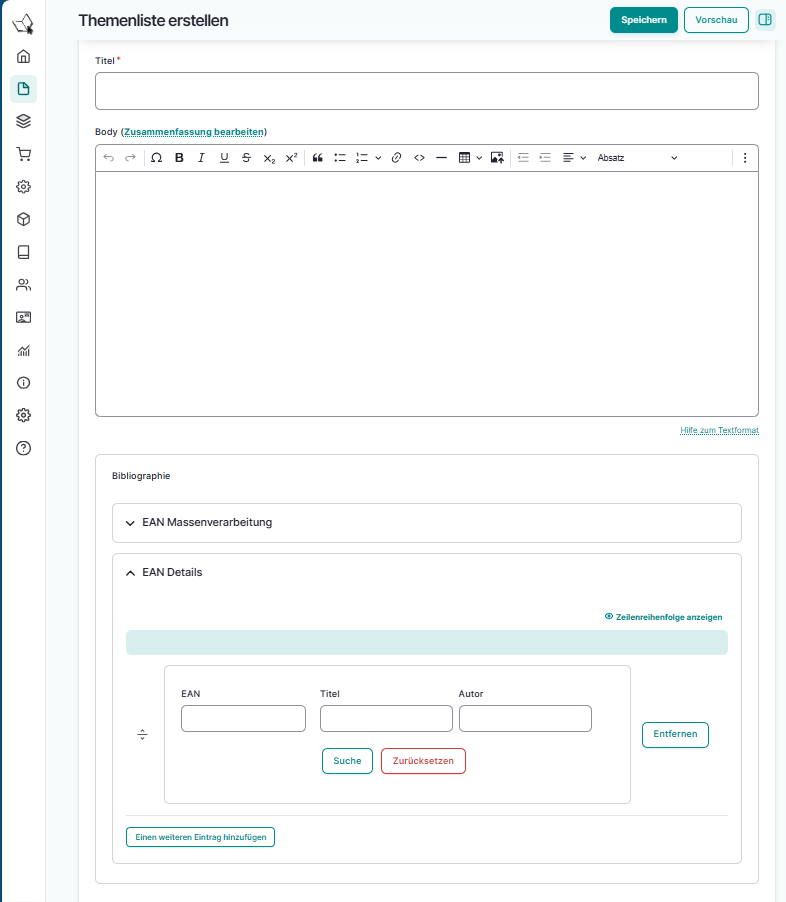Click the statistics chart icon in sidebar

point(24,350)
